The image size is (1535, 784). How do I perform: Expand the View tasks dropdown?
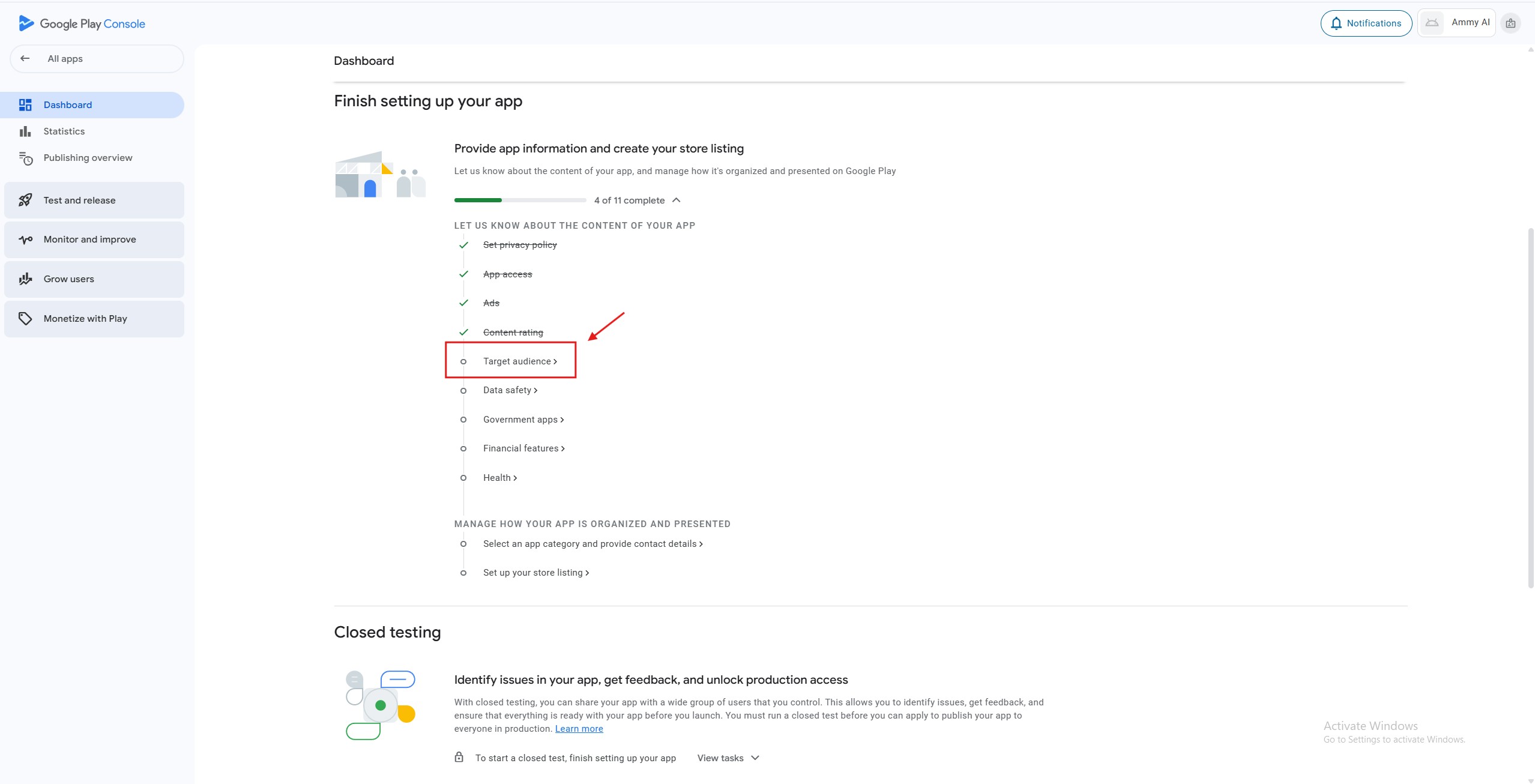728,758
